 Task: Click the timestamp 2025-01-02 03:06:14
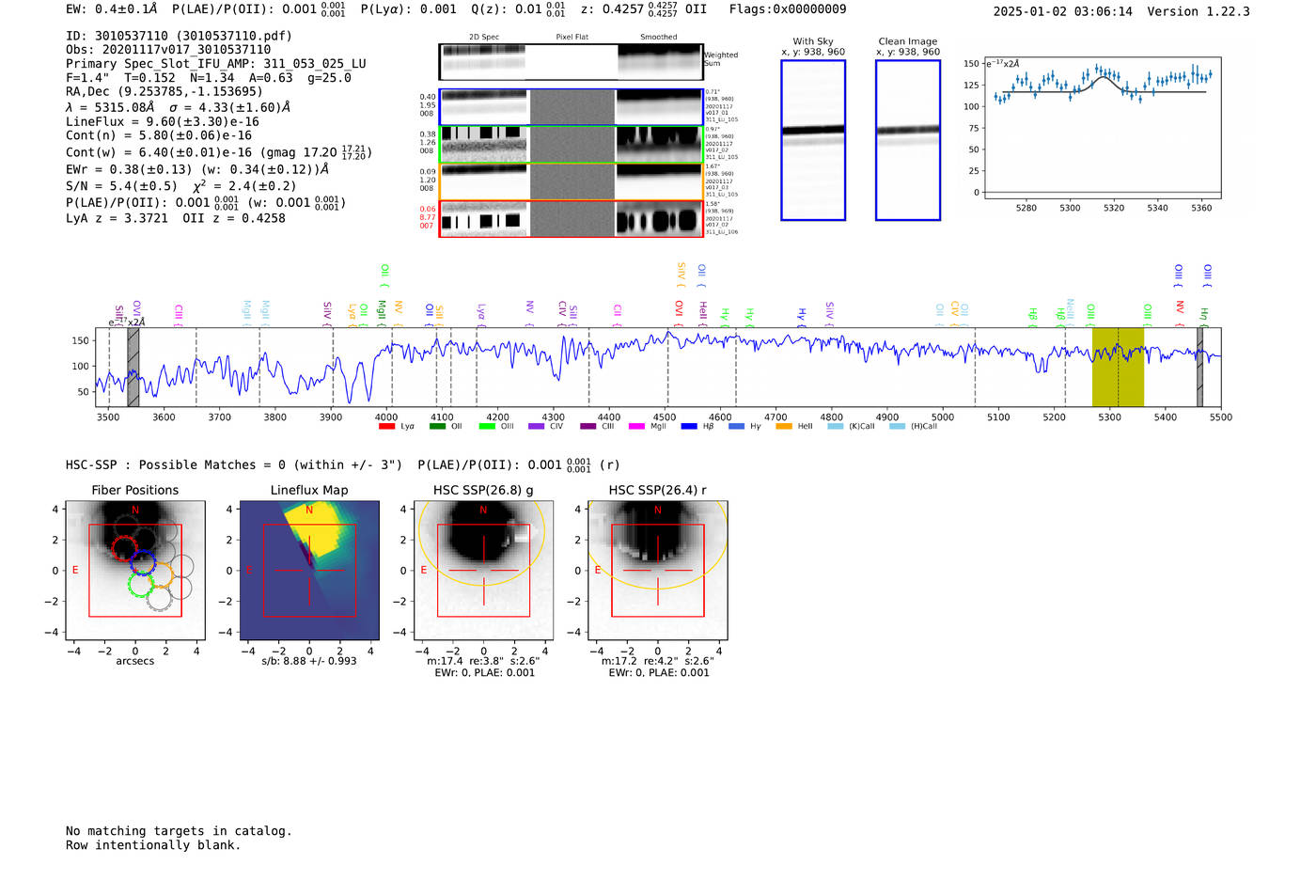pyautogui.click(x=1063, y=11)
